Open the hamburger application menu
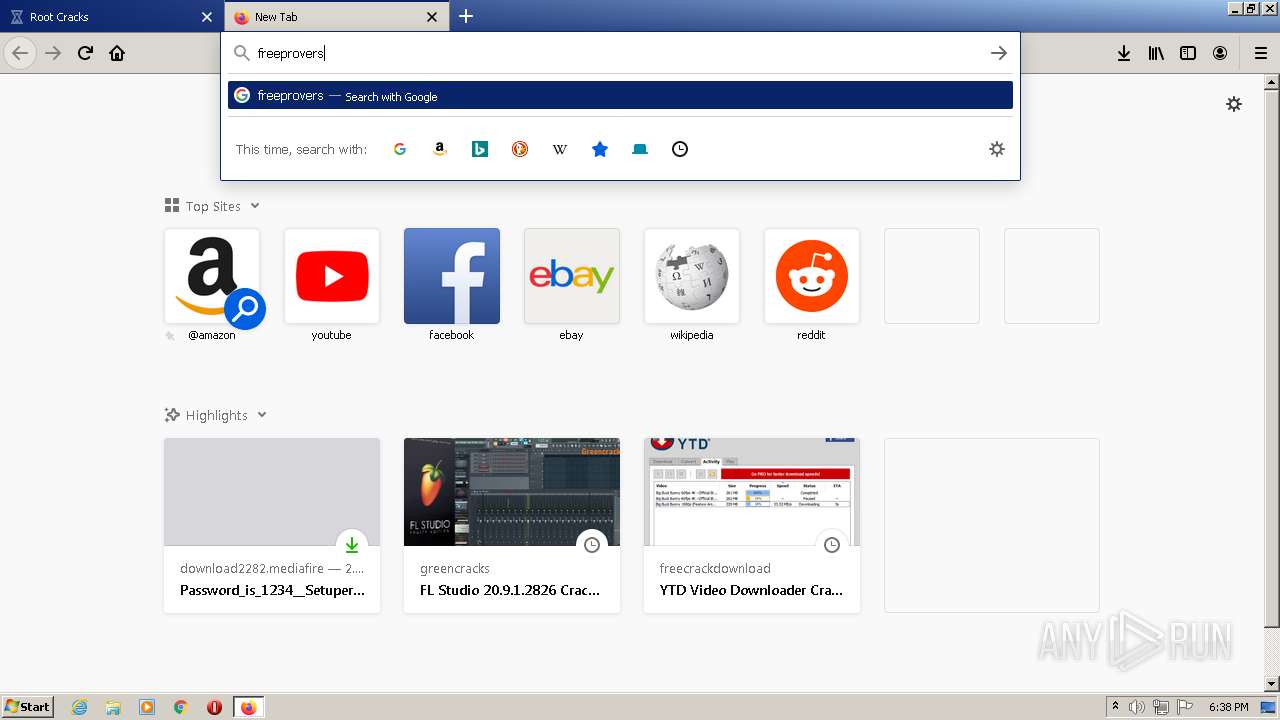The height and width of the screenshot is (720, 1280). pos(1260,53)
